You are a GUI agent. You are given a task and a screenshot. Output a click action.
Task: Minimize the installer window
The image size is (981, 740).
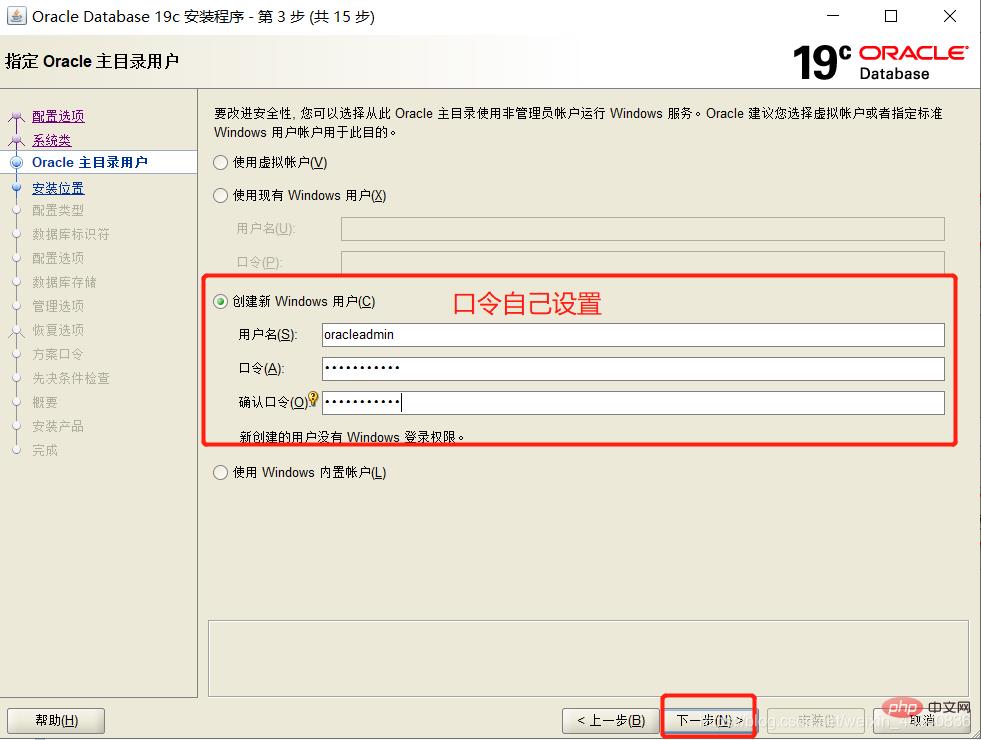pos(833,16)
